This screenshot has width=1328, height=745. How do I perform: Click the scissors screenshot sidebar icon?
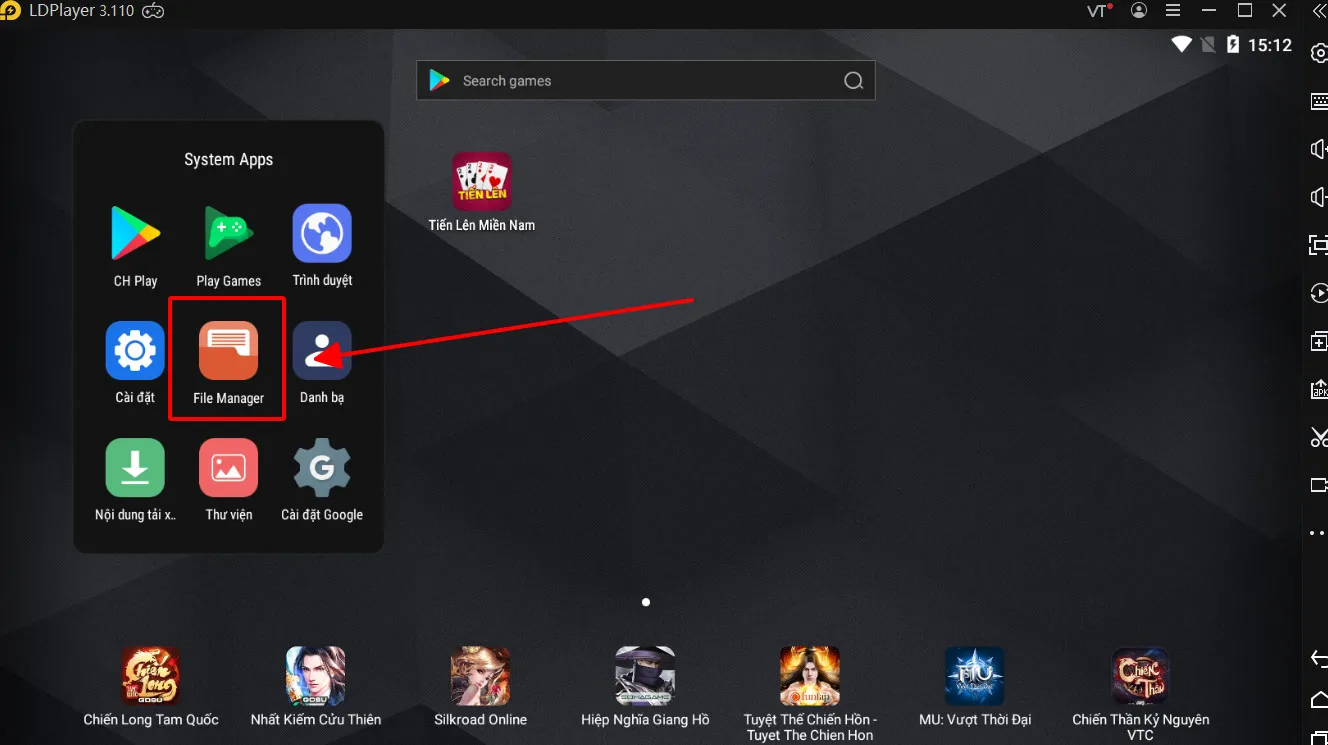pos(1319,437)
